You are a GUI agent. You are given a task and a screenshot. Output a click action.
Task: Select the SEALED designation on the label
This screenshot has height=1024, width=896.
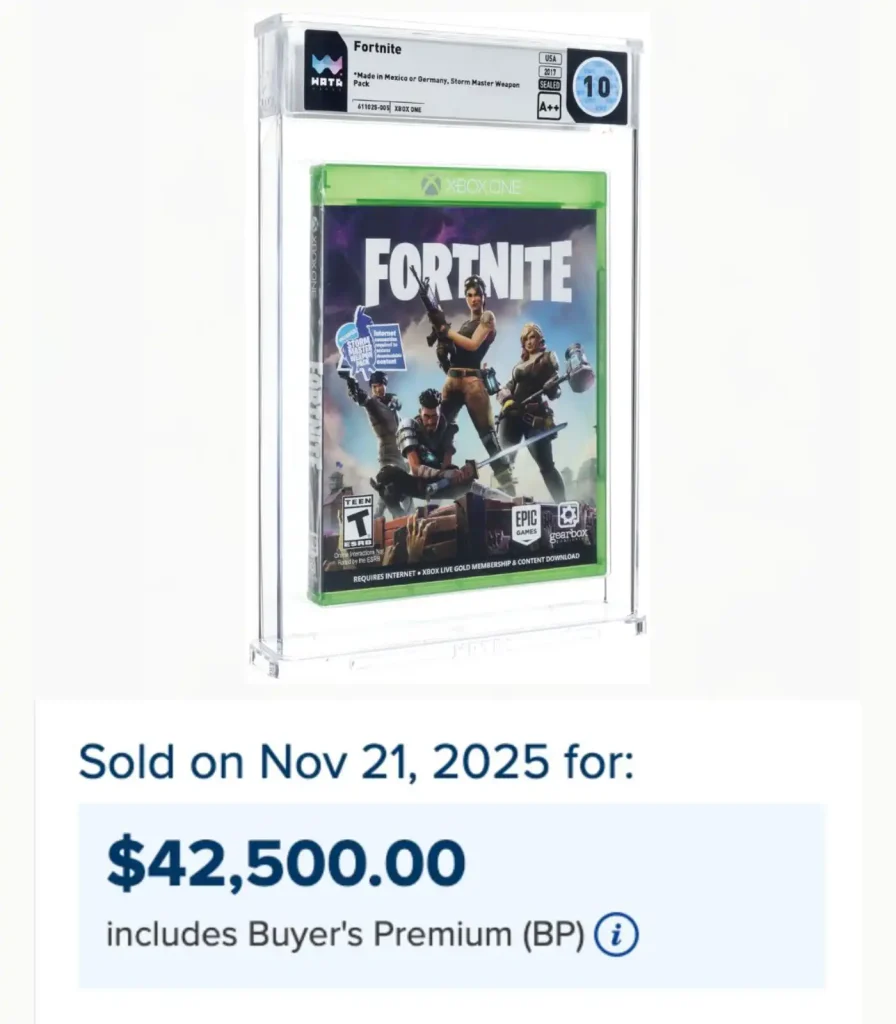(551, 83)
